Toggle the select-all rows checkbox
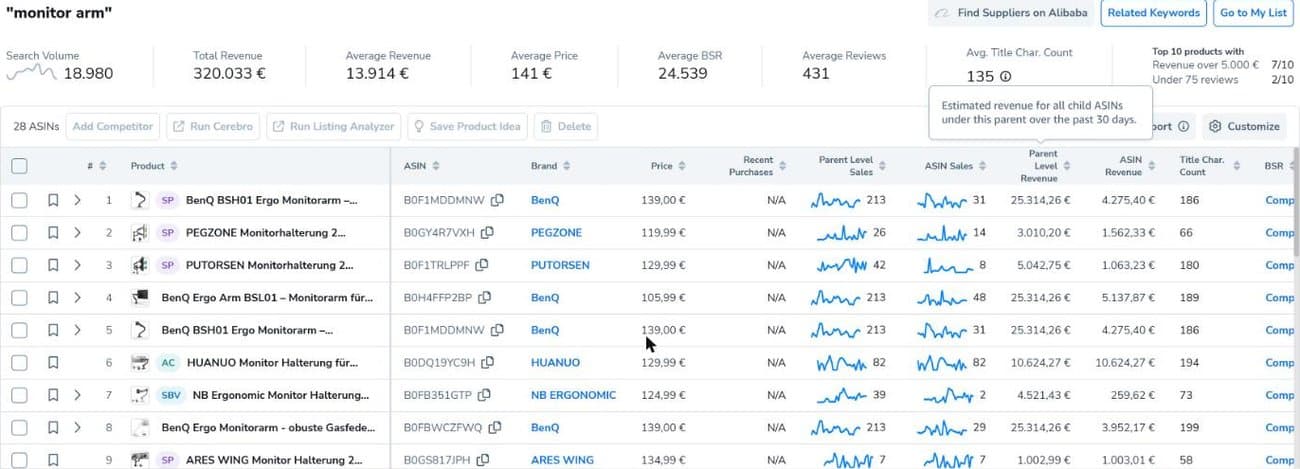Viewport: 1300px width, 469px height. pos(19,166)
